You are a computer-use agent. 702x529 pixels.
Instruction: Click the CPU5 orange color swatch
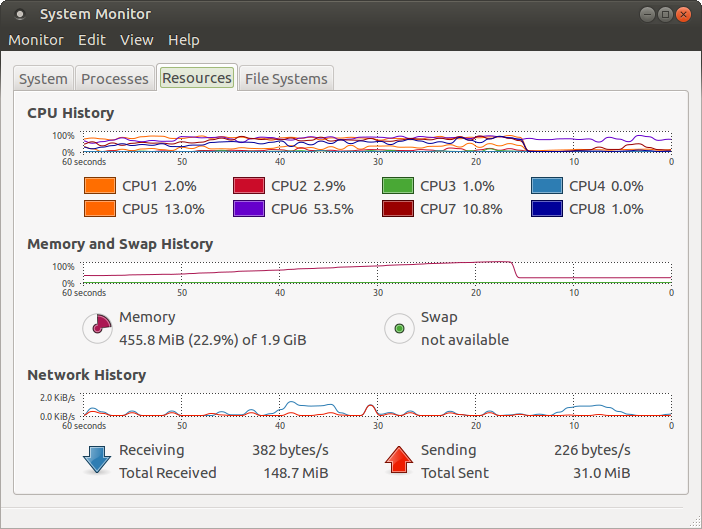coord(100,209)
